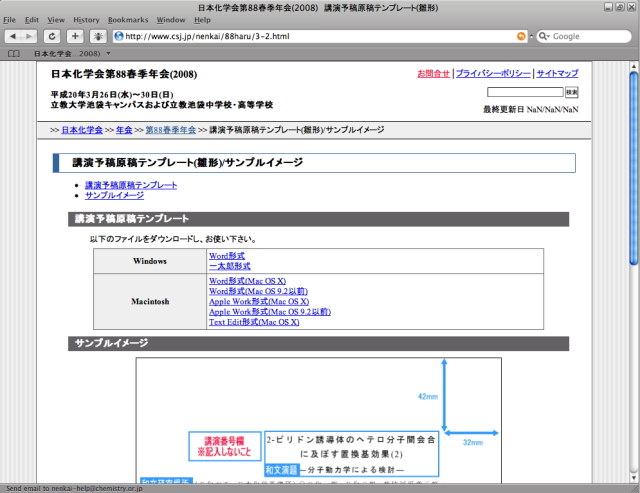Open the Window menu
The width and height of the screenshot is (640, 493).
(x=170, y=20)
